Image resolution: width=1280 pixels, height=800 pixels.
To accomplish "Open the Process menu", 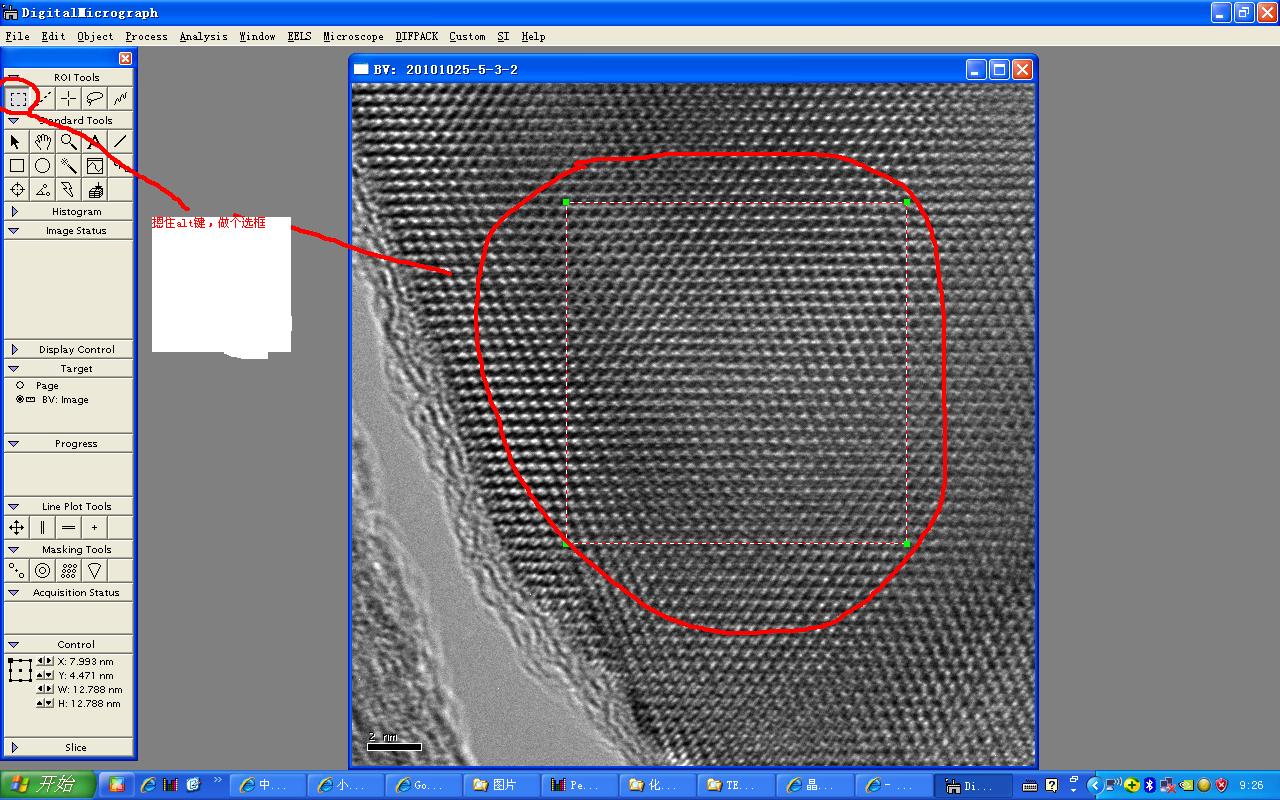I will tap(146, 36).
